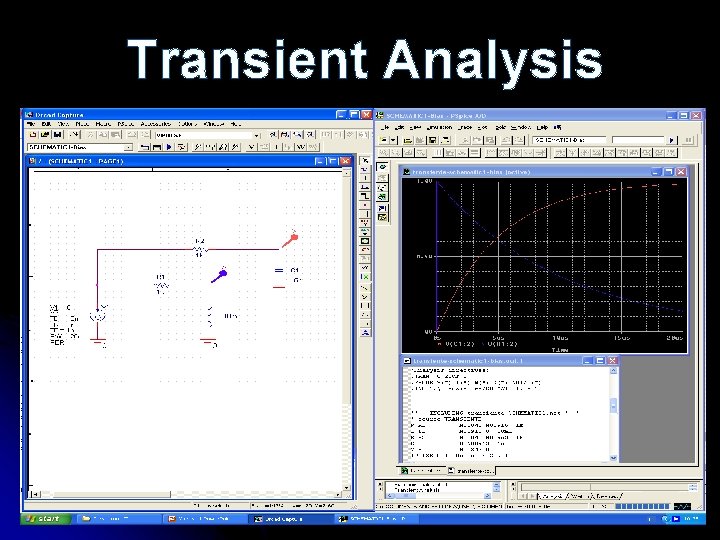The width and height of the screenshot is (720, 540).
Task: Click the SCHEMATIC1-Bias profile field in PSpice
Action: [569, 140]
